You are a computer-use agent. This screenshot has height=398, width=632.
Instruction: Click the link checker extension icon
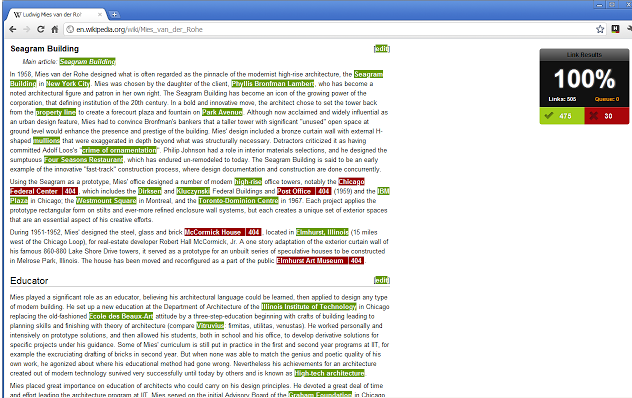coord(615,29)
